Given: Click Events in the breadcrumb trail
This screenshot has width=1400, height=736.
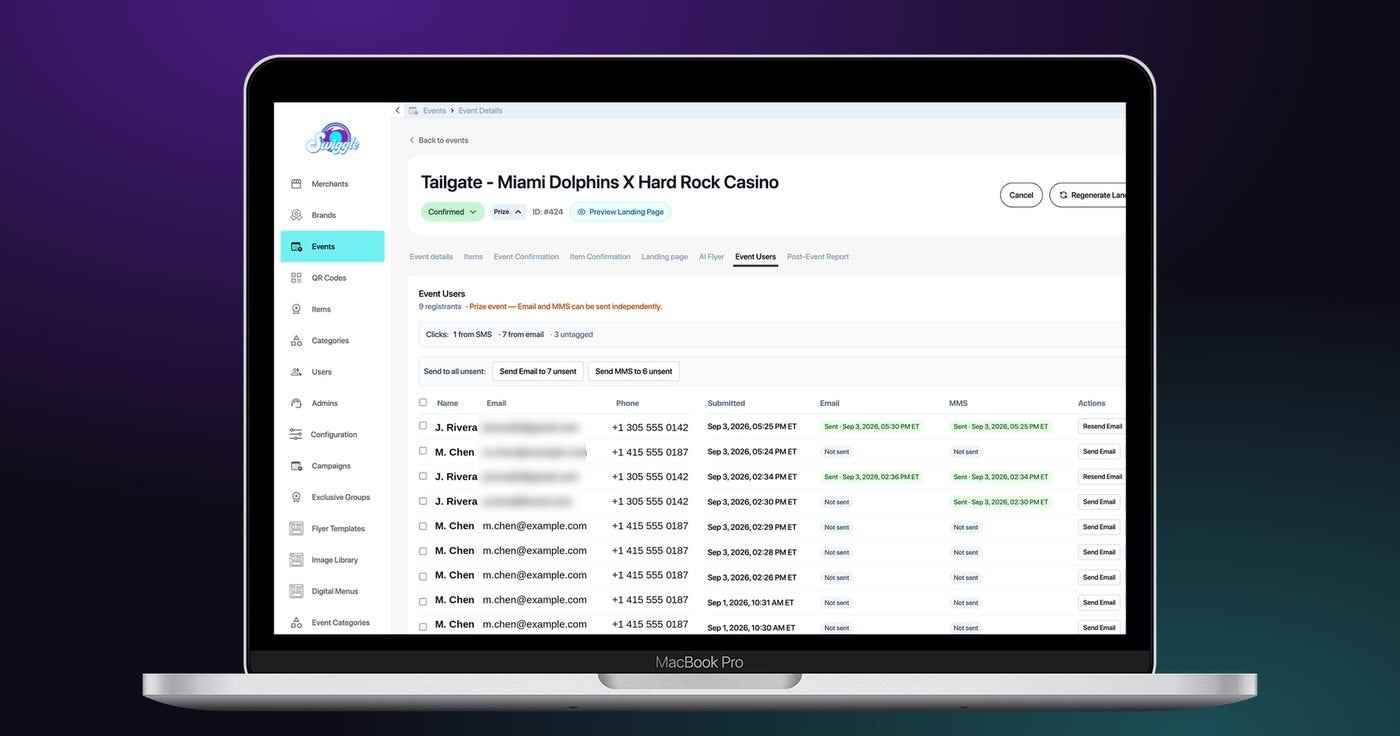Looking at the screenshot, I should [434, 111].
